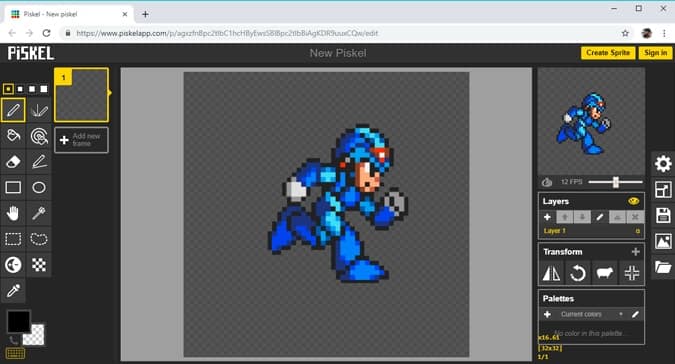Select the Pen tool
The image size is (675, 364).
(13, 110)
